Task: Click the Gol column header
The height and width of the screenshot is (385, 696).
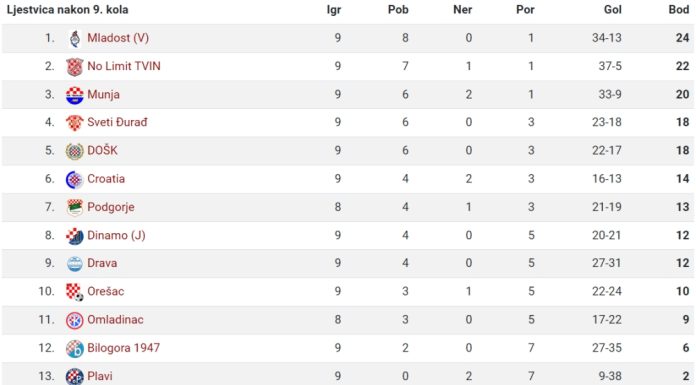Action: [x=613, y=10]
